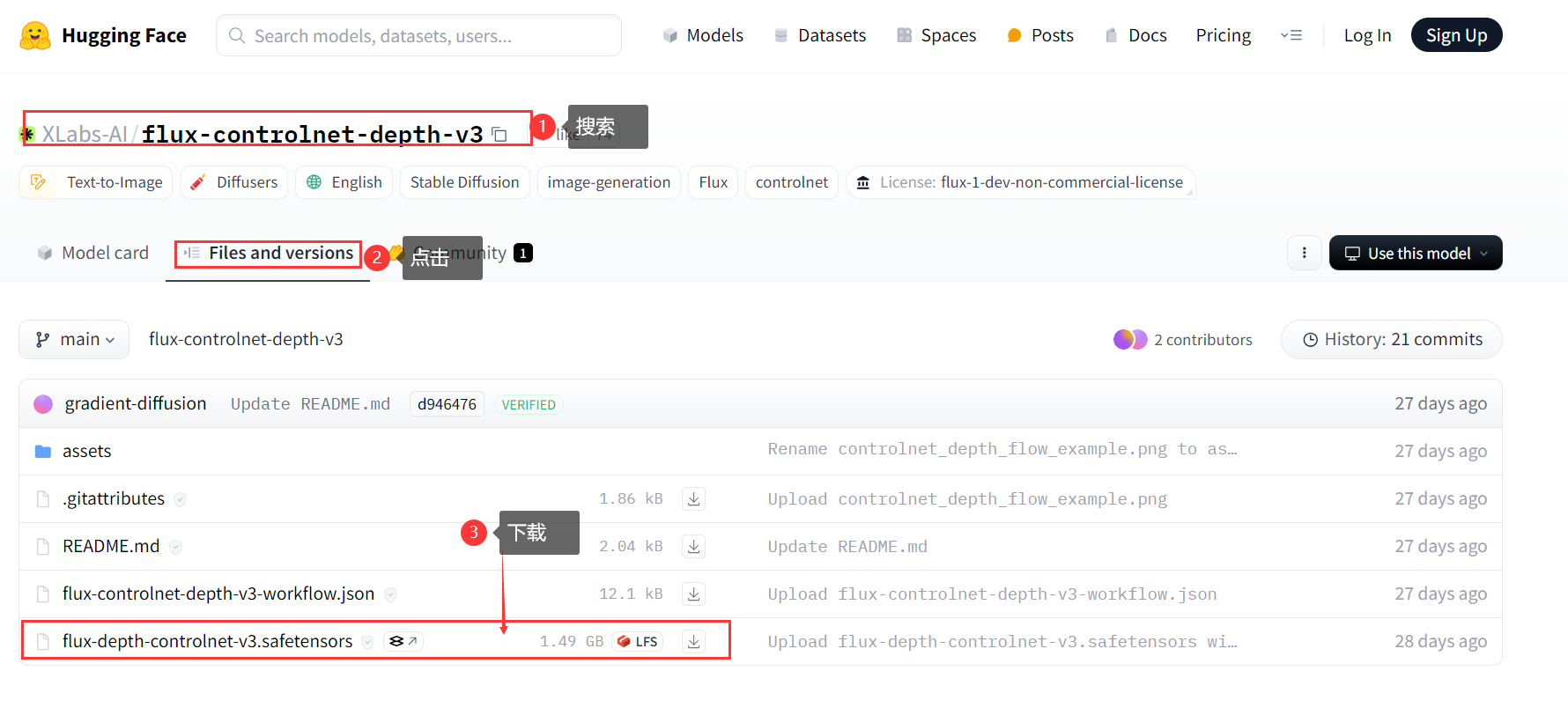Image resolution: width=1568 pixels, height=708 pixels.
Task: Click the Hugging Face logo
Action: 103,35
